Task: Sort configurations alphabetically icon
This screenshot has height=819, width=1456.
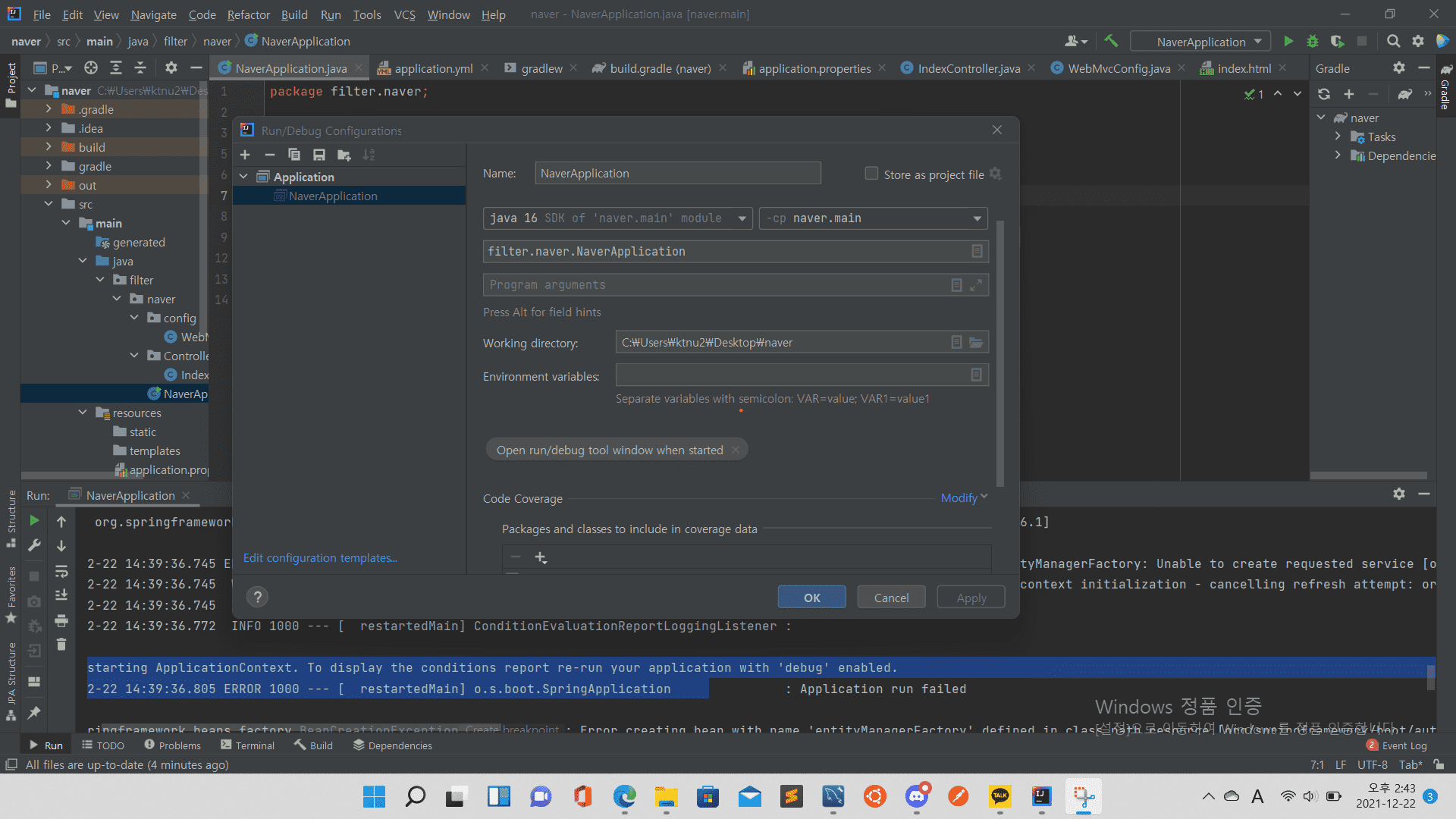Action: pyautogui.click(x=369, y=155)
